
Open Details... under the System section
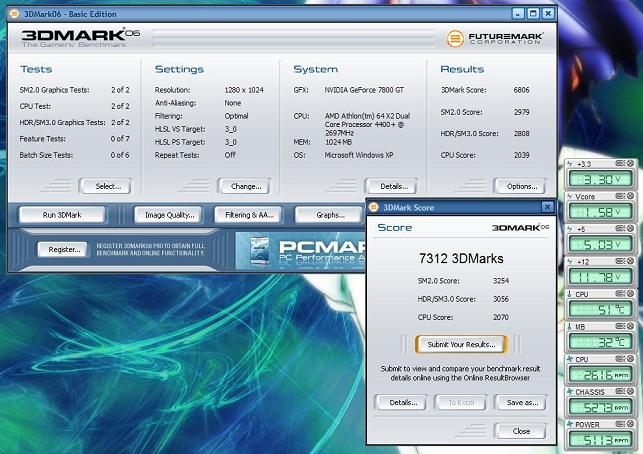pos(390,186)
